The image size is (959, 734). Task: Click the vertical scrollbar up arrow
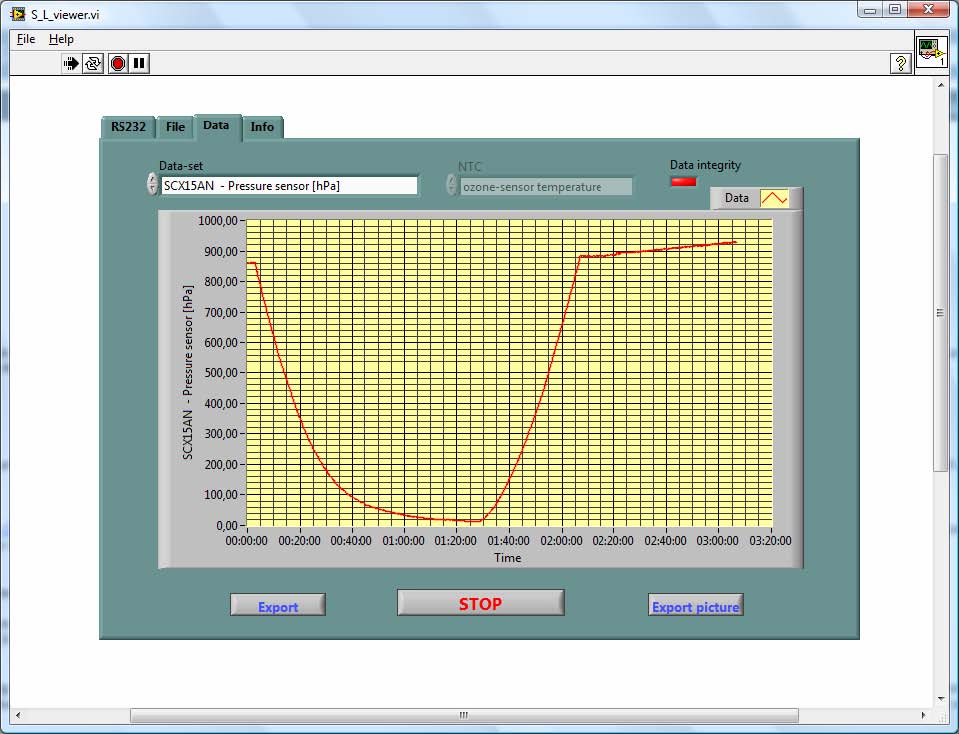[x=941, y=85]
